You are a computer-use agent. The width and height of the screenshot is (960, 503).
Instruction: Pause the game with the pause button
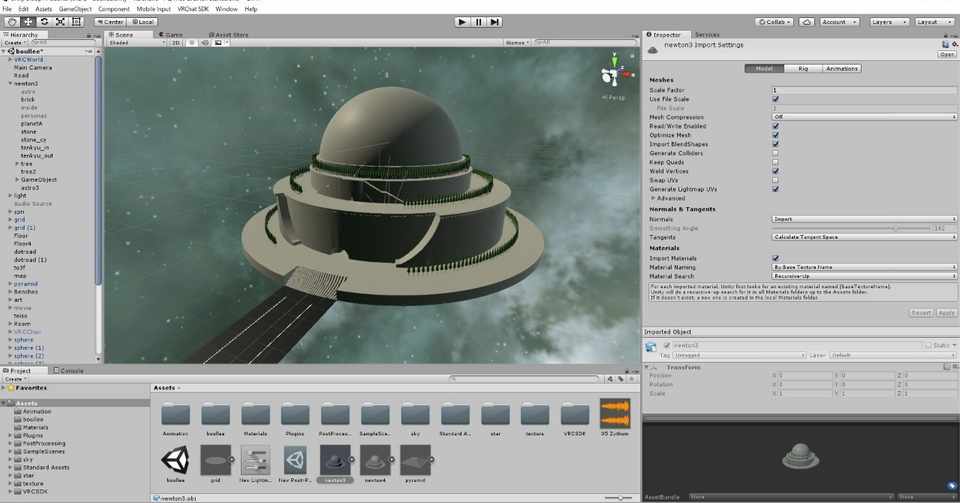pos(478,21)
